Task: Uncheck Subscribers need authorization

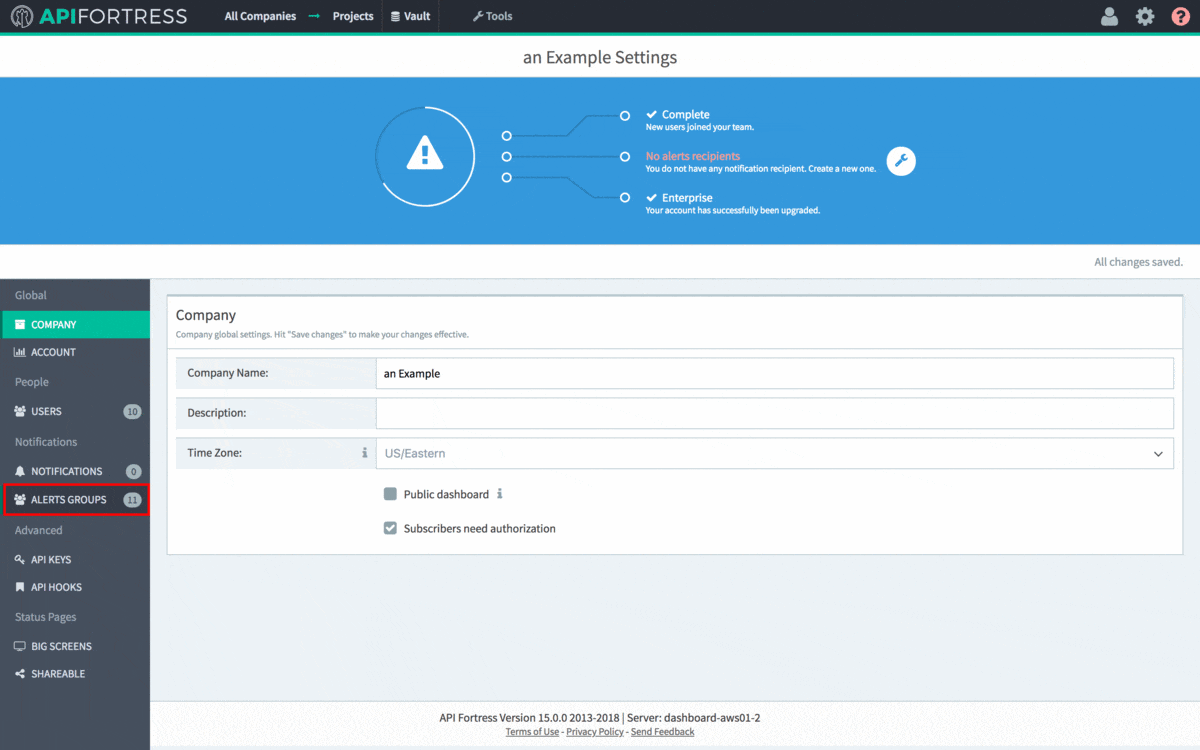Action: [x=391, y=528]
